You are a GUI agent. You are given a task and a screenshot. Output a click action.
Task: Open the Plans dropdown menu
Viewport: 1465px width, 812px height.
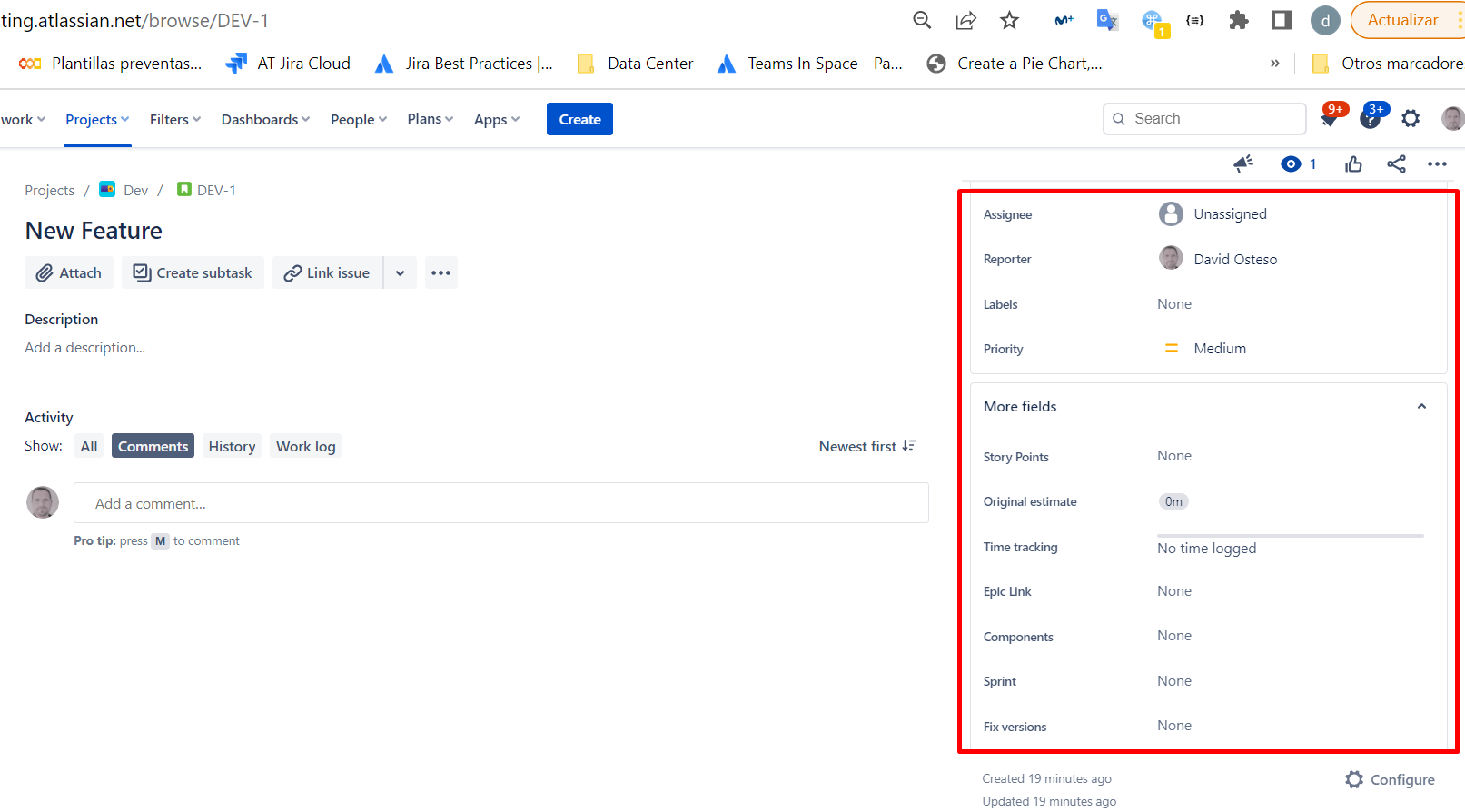click(431, 119)
